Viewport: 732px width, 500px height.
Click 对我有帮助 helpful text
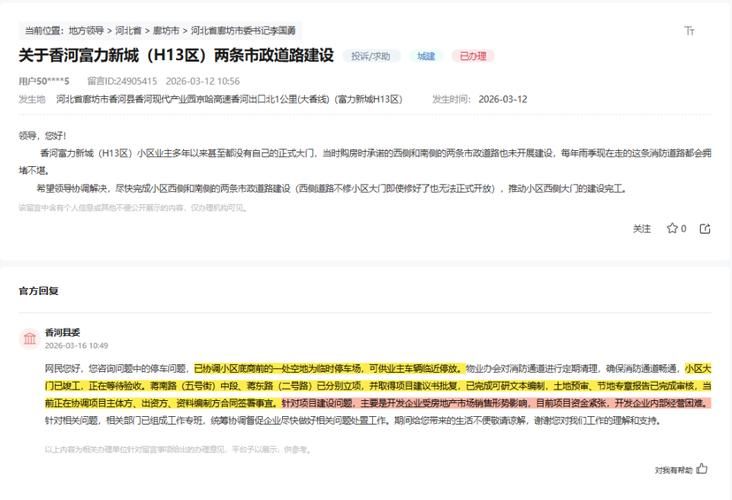tap(674, 470)
